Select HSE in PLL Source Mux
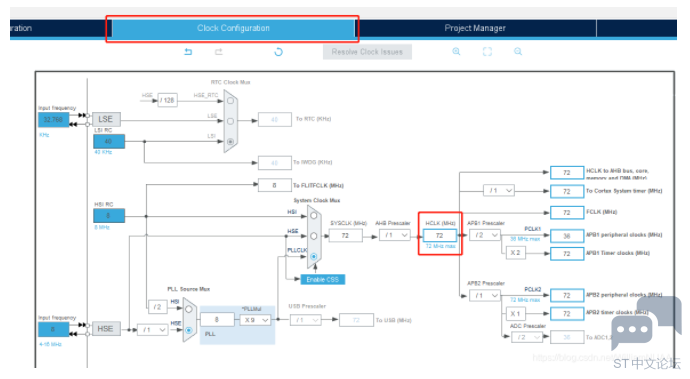 coord(189,330)
